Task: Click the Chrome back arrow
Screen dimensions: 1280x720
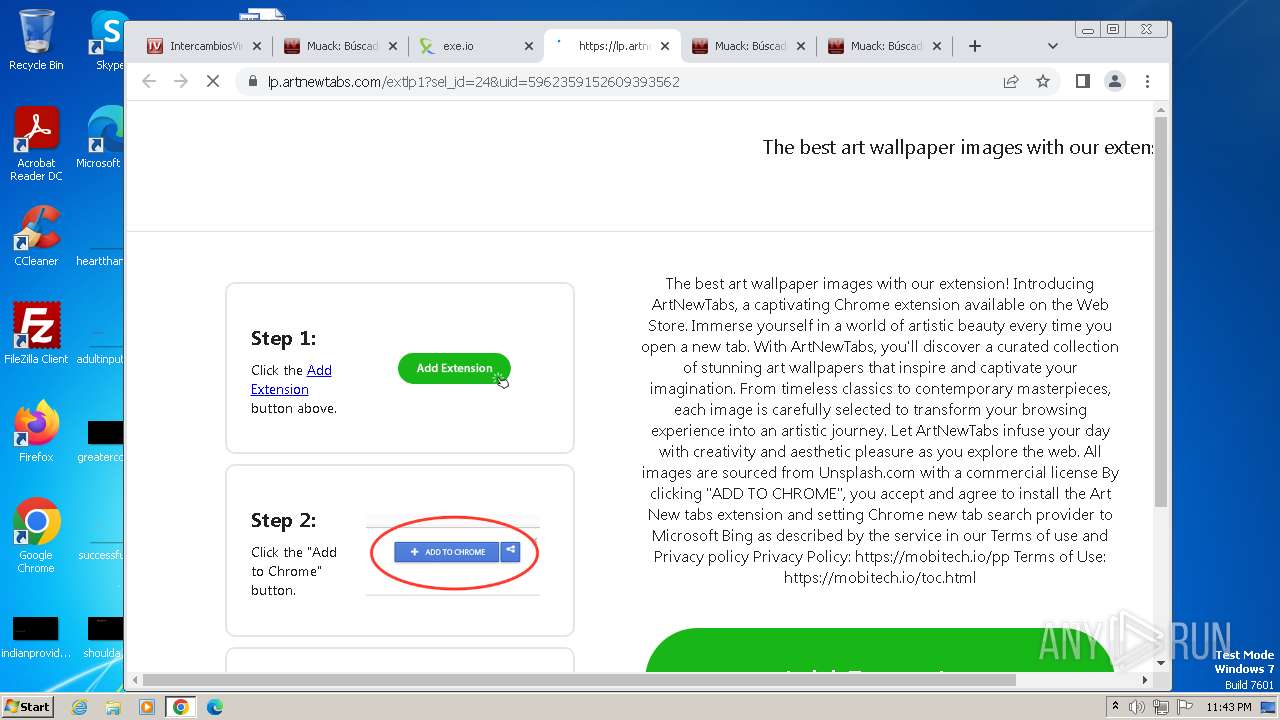Action: [x=149, y=82]
